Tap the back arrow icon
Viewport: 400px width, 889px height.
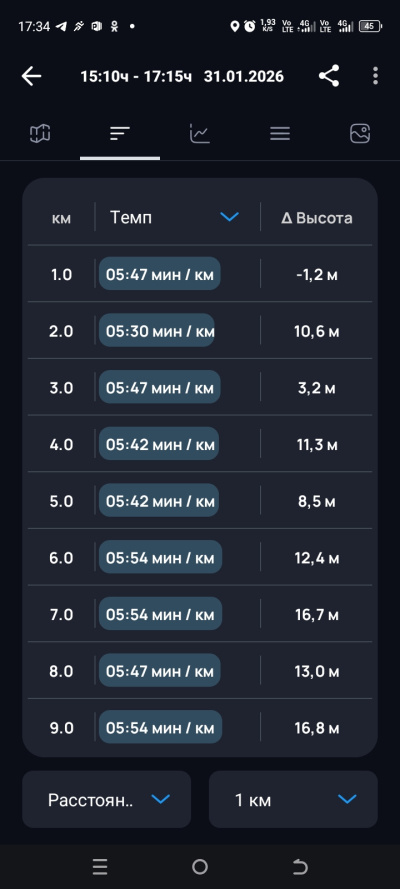pos(32,76)
